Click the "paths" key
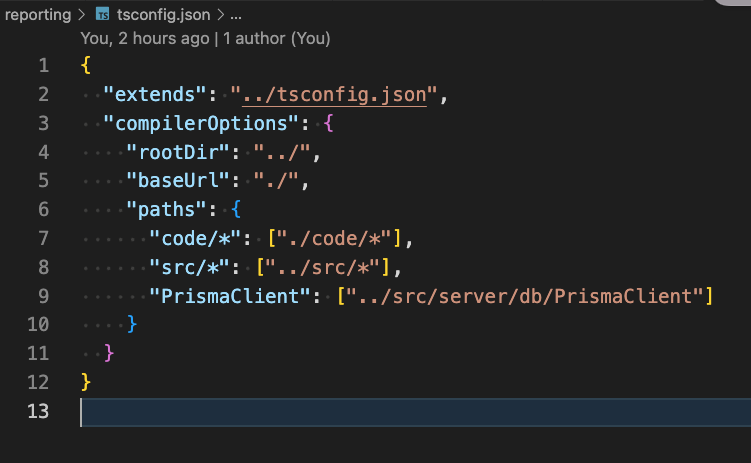The height and width of the screenshot is (463, 751). pos(166,209)
